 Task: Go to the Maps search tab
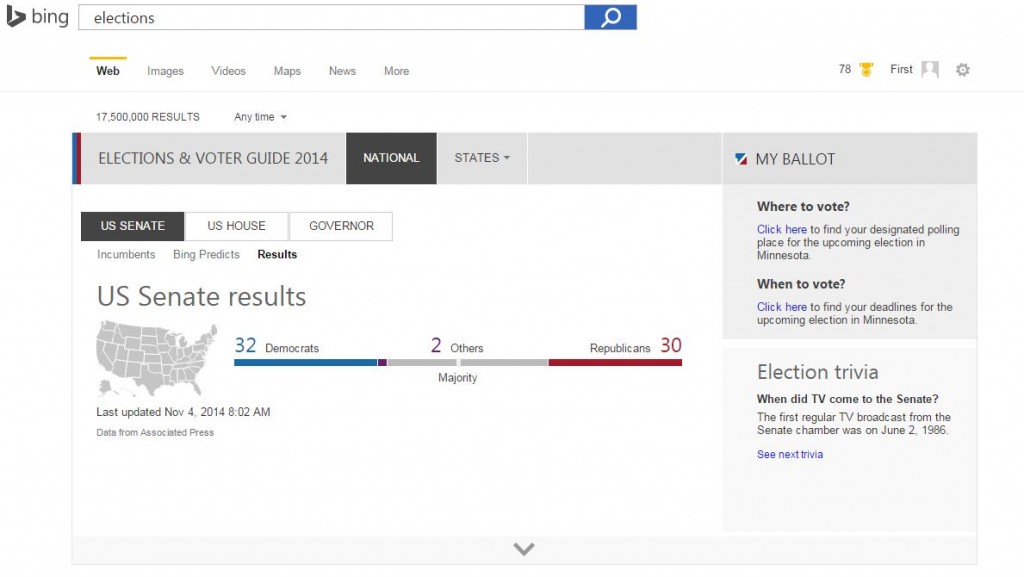(x=287, y=71)
